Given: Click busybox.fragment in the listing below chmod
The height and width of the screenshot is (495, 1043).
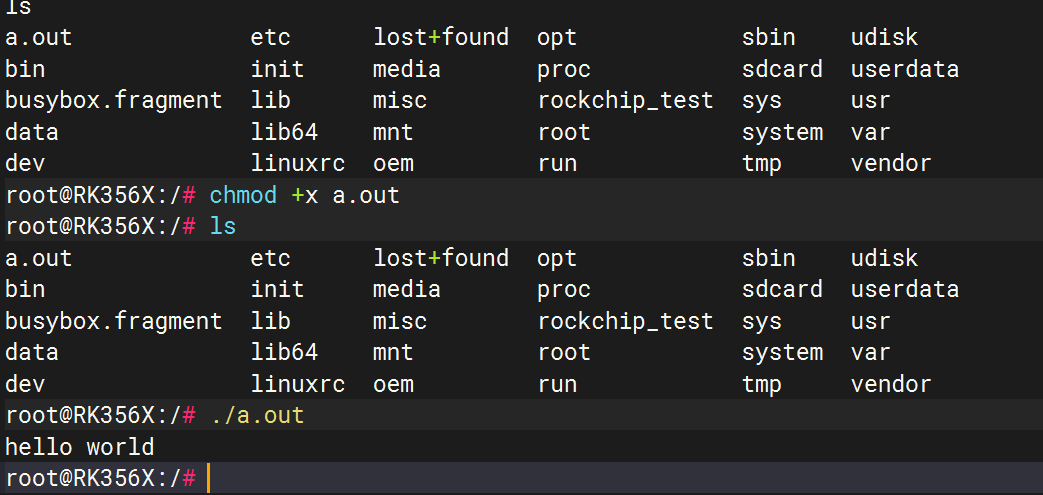Looking at the screenshot, I should (114, 321).
